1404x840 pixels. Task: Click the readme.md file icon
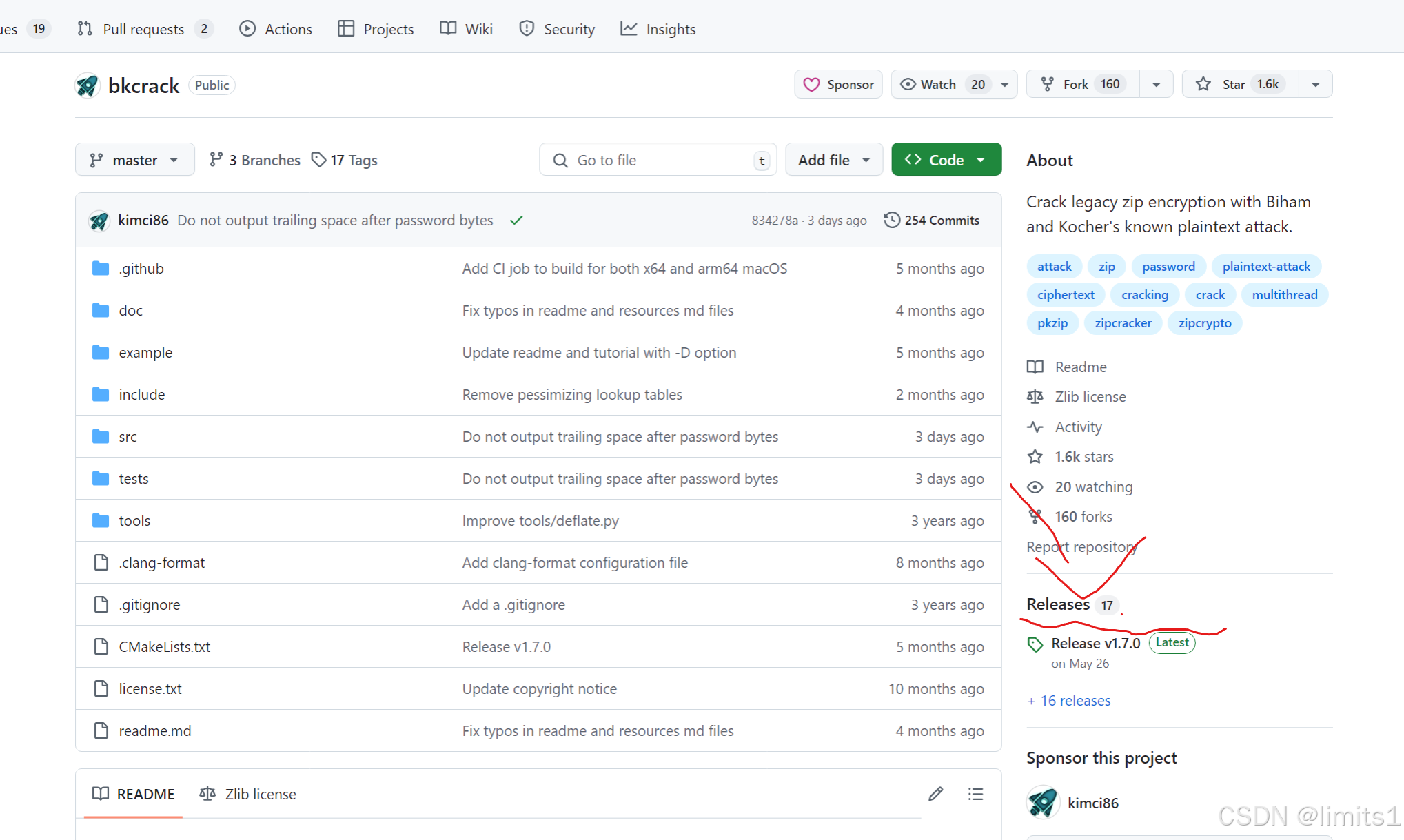pos(101,730)
